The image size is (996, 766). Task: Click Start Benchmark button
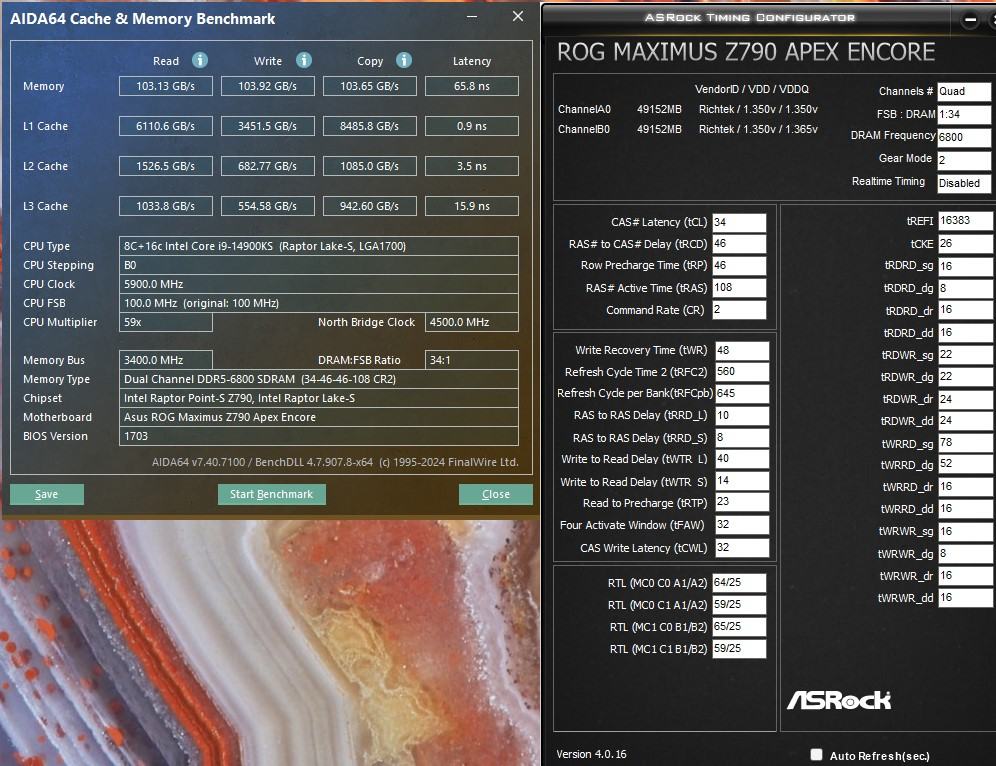tap(271, 494)
